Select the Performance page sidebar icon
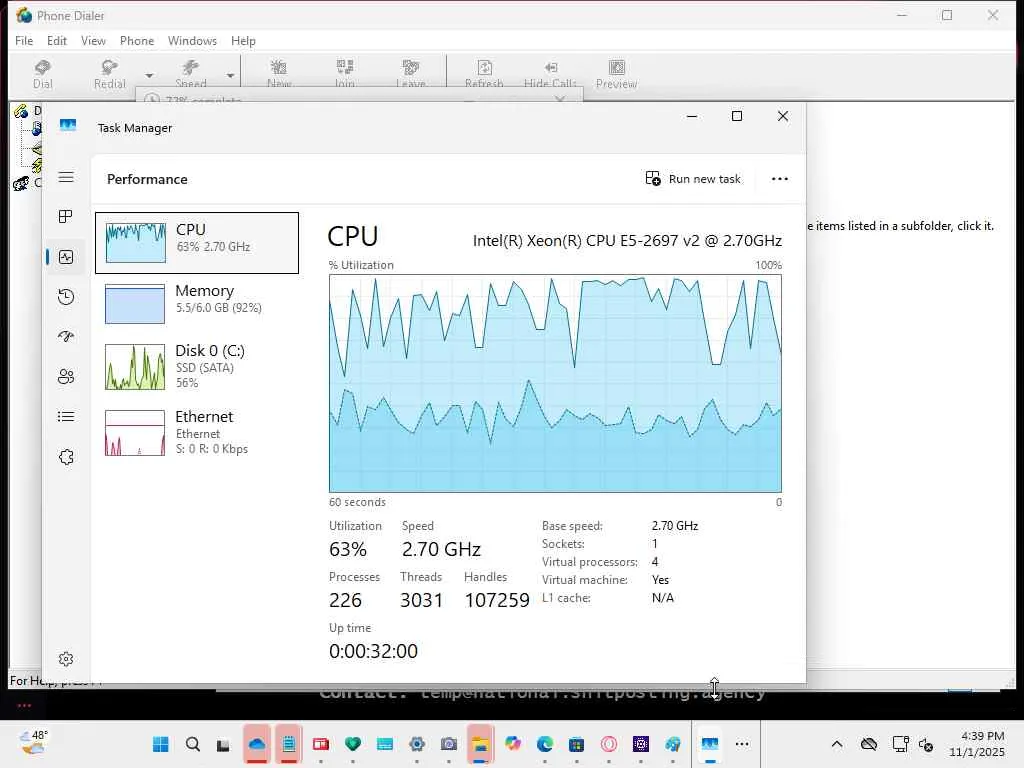1024x768 pixels. tap(66, 257)
